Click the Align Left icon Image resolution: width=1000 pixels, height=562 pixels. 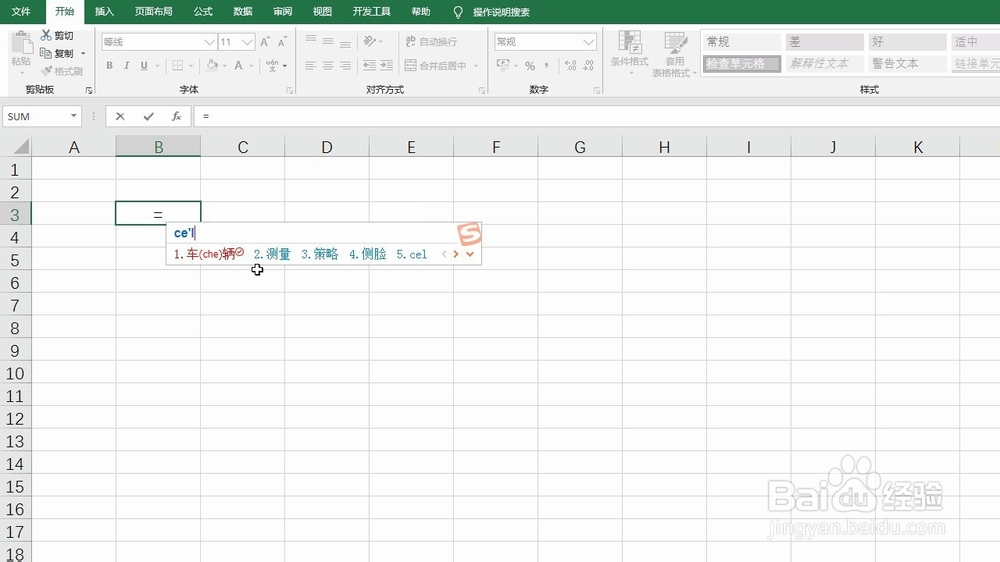pos(311,65)
